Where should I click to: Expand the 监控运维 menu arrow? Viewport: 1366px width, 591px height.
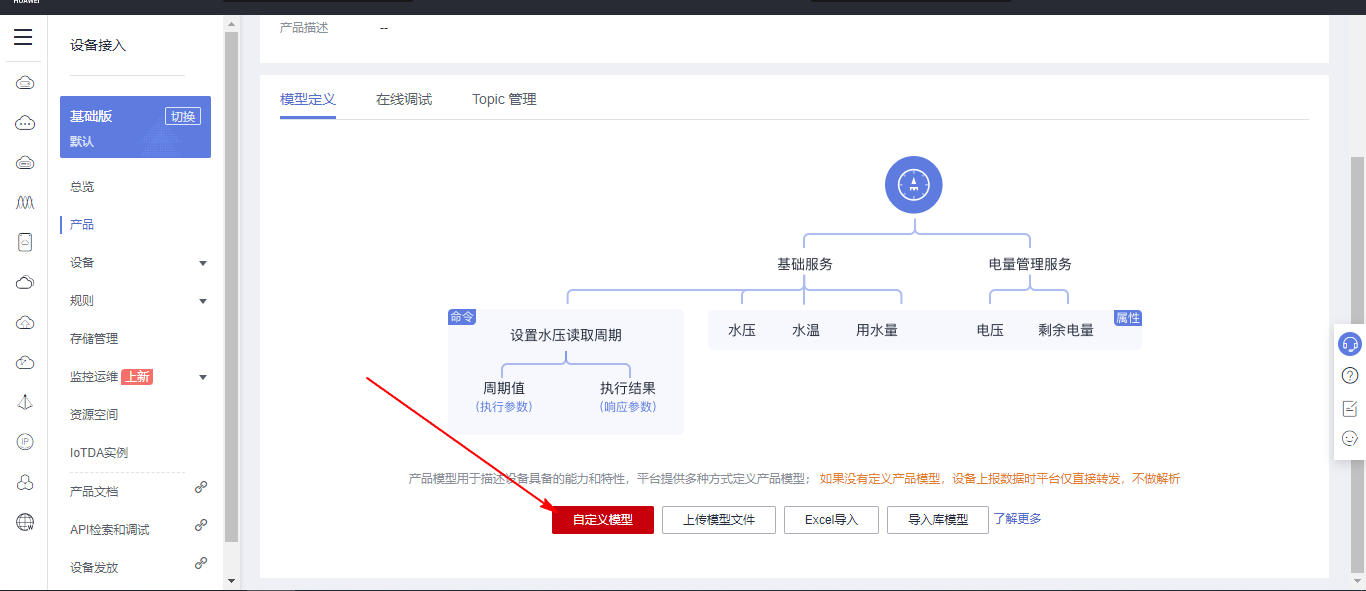point(203,377)
